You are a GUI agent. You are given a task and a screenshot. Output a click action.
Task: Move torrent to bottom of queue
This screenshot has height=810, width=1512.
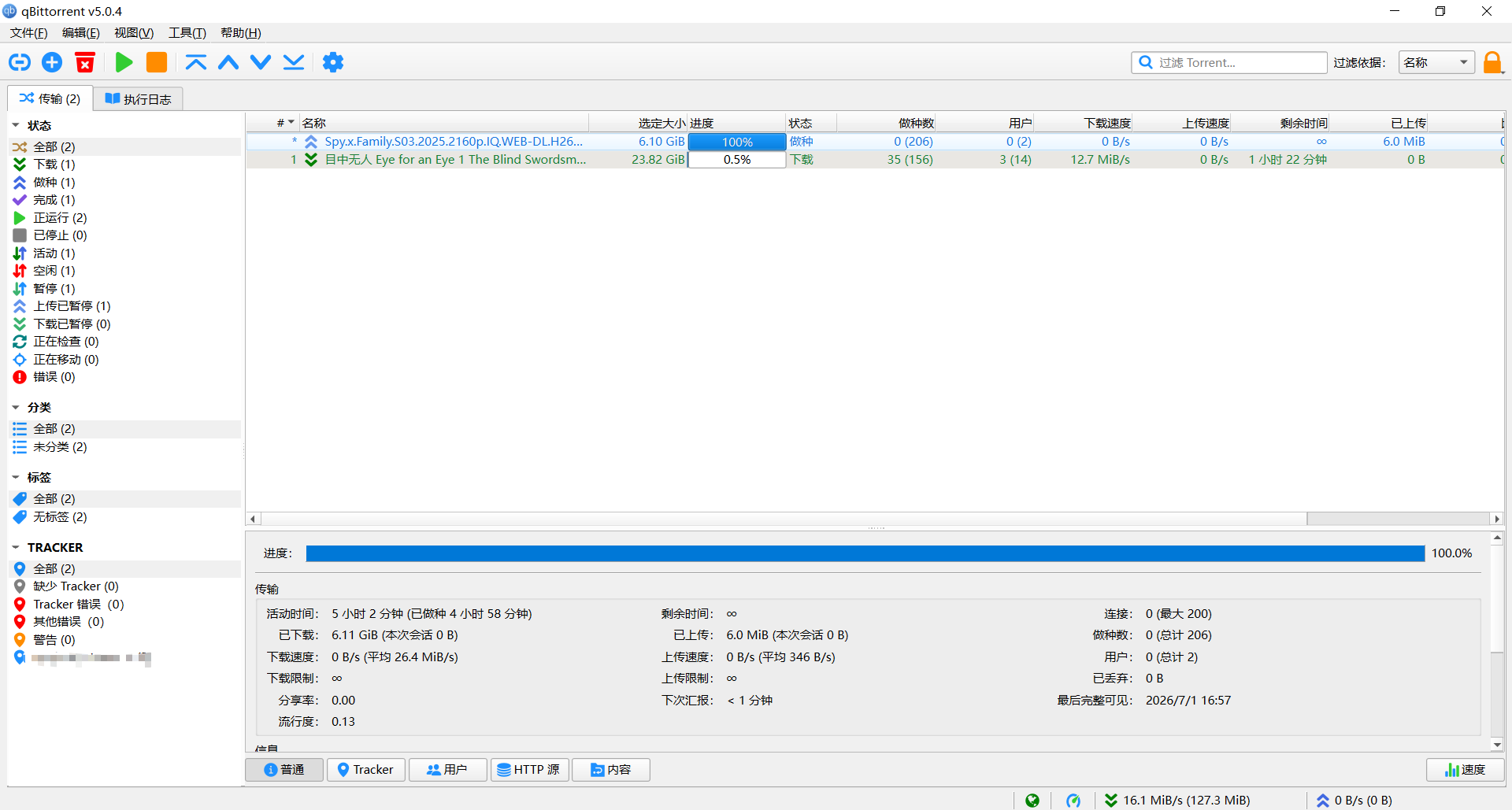click(x=294, y=62)
